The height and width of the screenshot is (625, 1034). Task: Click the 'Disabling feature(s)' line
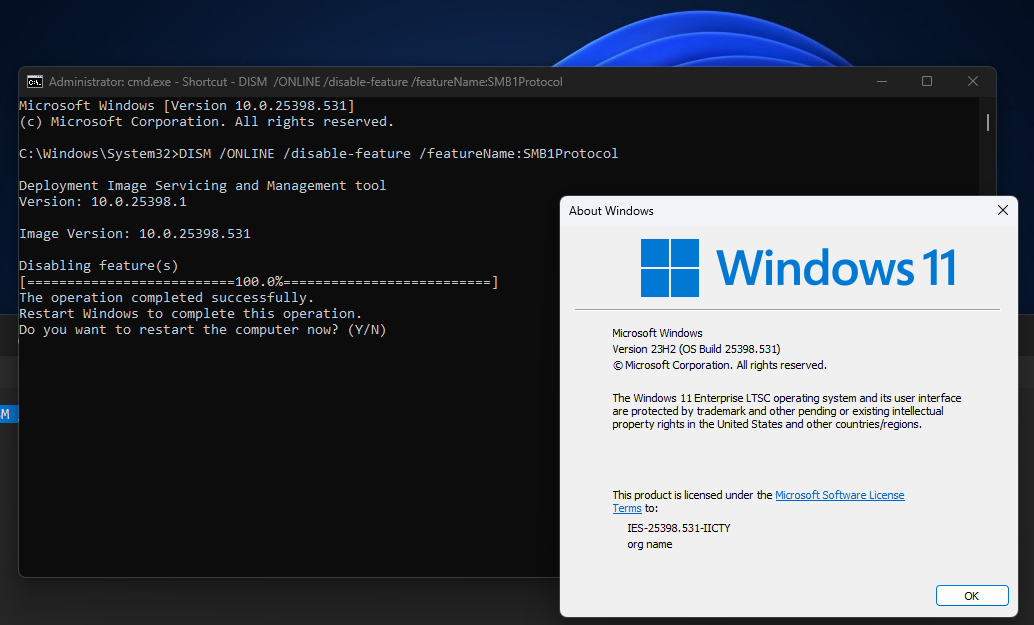click(98, 266)
